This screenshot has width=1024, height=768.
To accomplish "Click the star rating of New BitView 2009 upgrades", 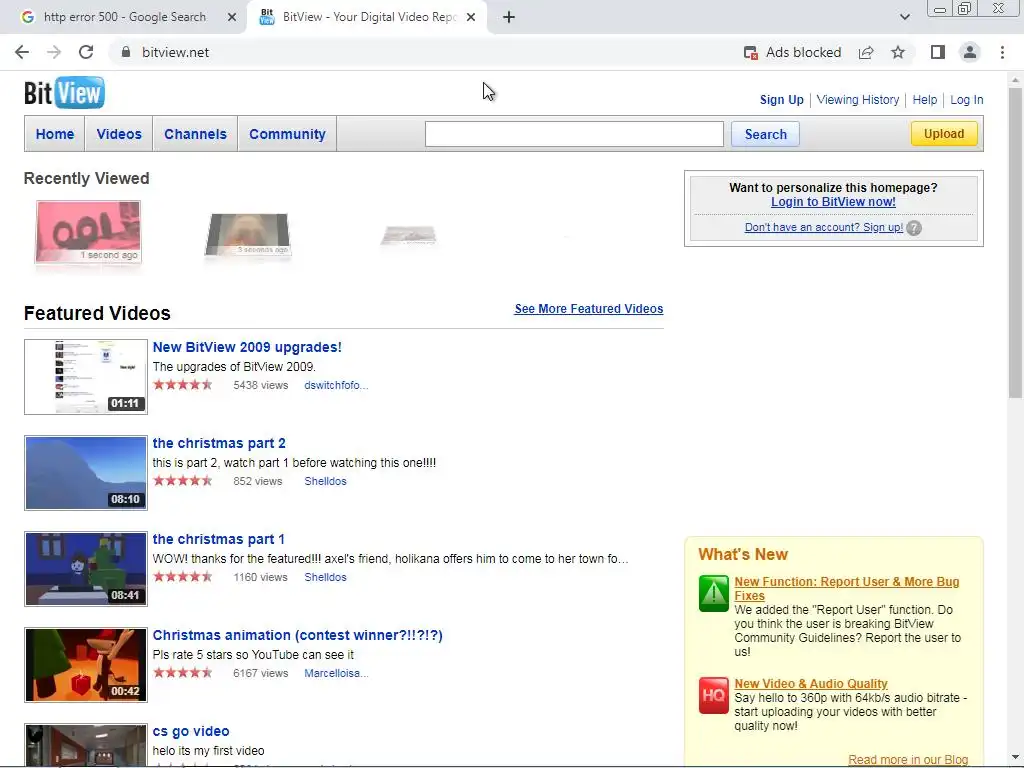I will click(x=183, y=385).
